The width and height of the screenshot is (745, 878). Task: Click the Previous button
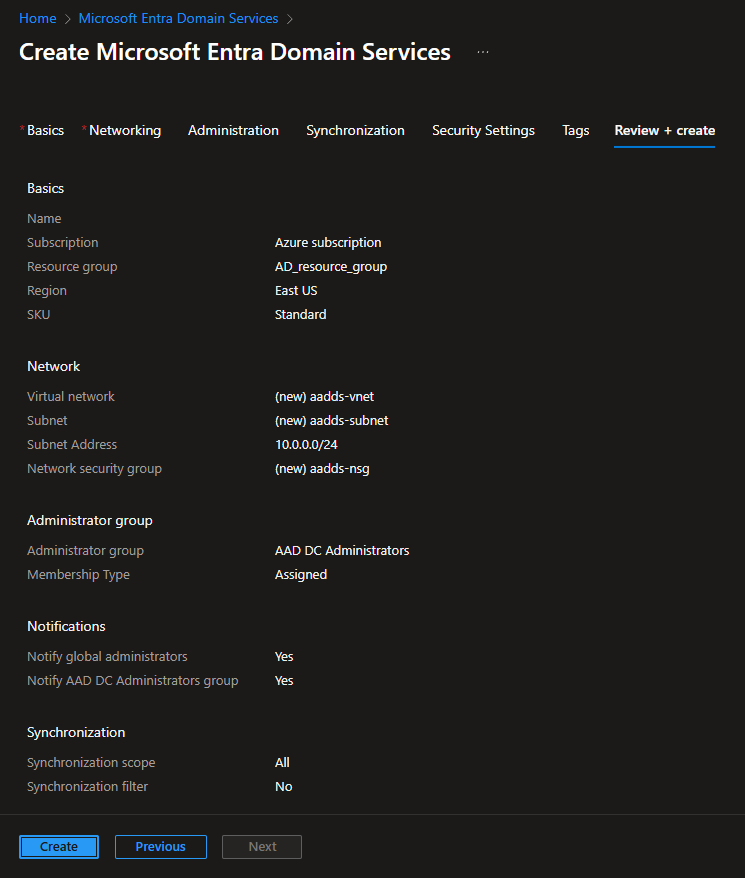[160, 846]
